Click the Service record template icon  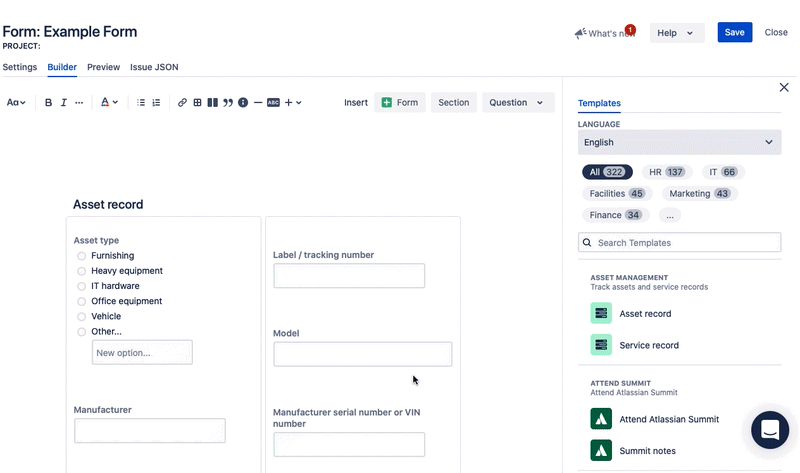601,345
